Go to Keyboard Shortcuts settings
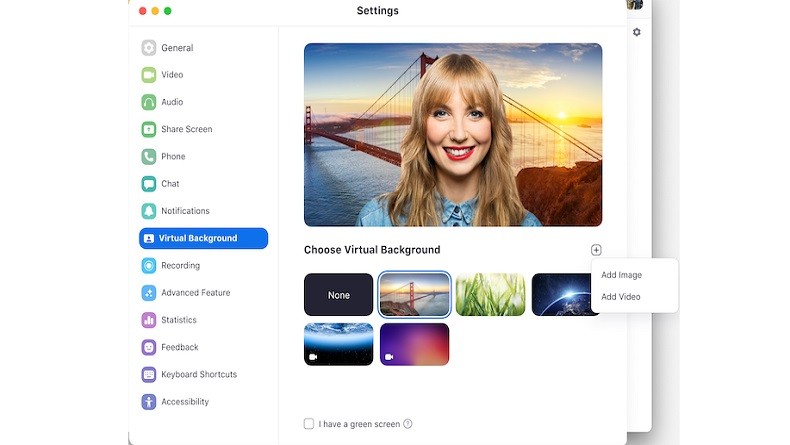The width and height of the screenshot is (790, 445). point(198,375)
